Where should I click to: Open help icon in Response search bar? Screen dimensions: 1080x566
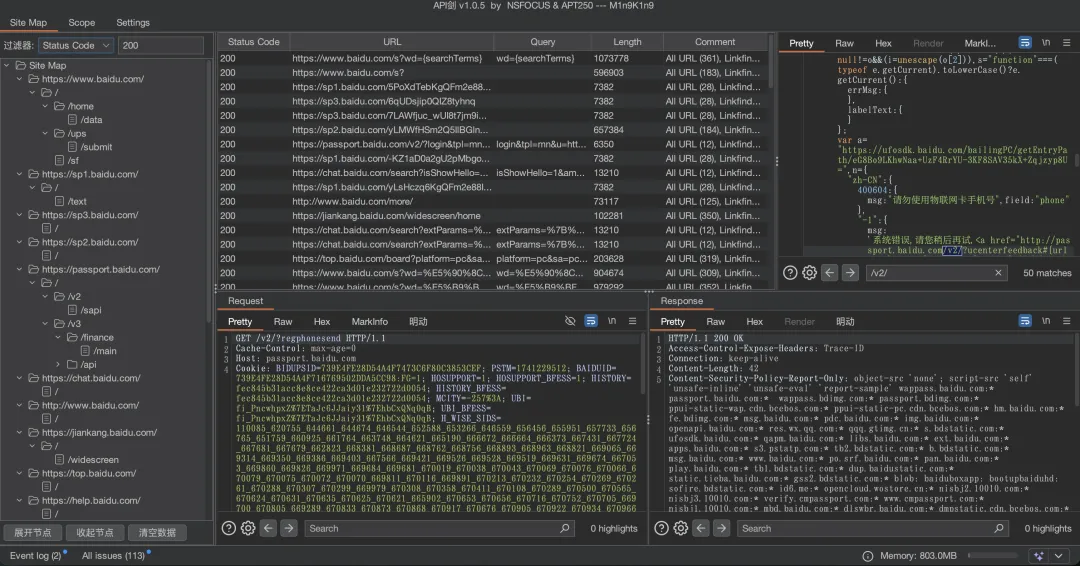click(x=661, y=528)
